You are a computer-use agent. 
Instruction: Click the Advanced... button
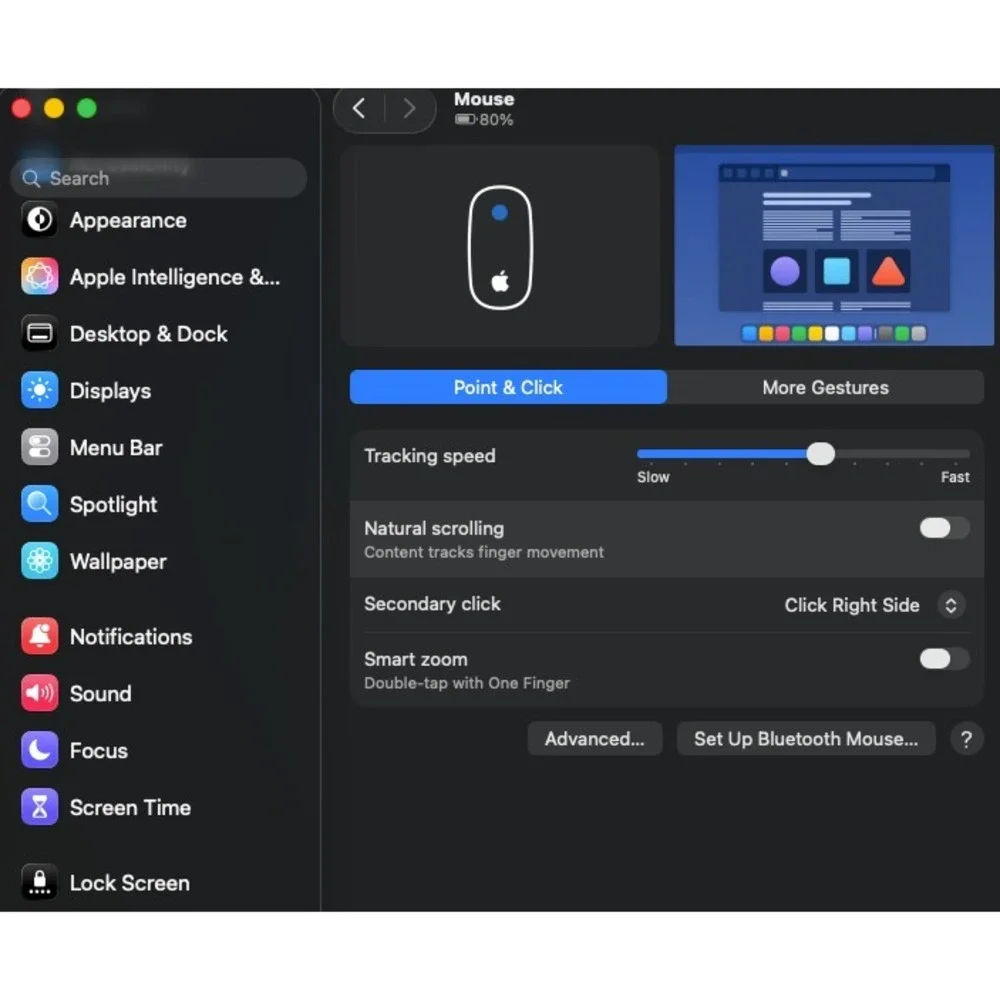click(x=594, y=739)
